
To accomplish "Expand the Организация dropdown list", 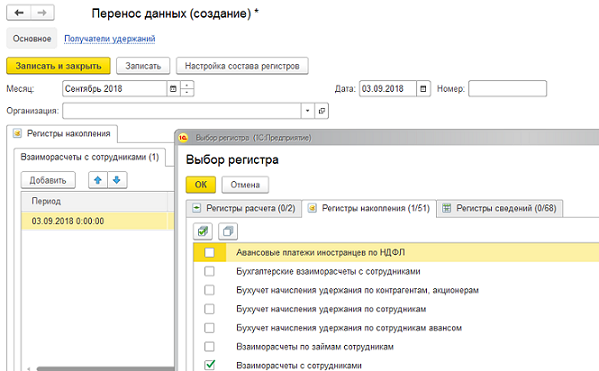I will coord(308,111).
